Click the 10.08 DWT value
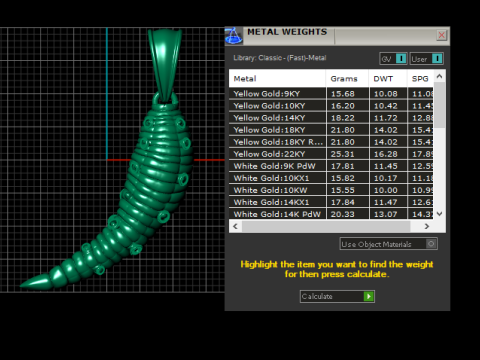Image resolution: width=480 pixels, height=360 pixels. click(386, 94)
